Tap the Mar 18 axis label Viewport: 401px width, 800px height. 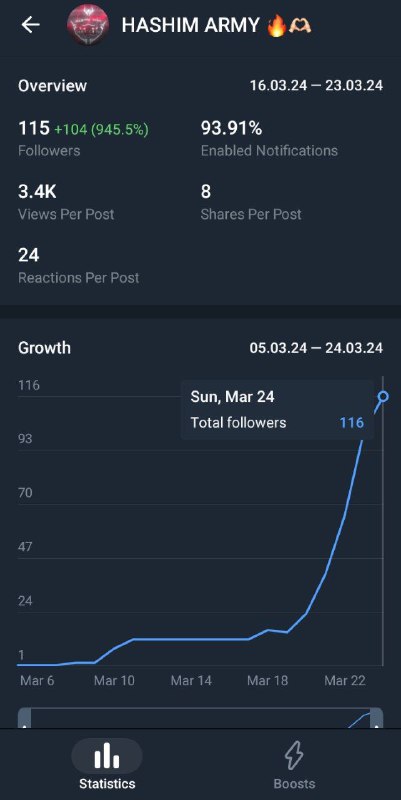point(267,680)
